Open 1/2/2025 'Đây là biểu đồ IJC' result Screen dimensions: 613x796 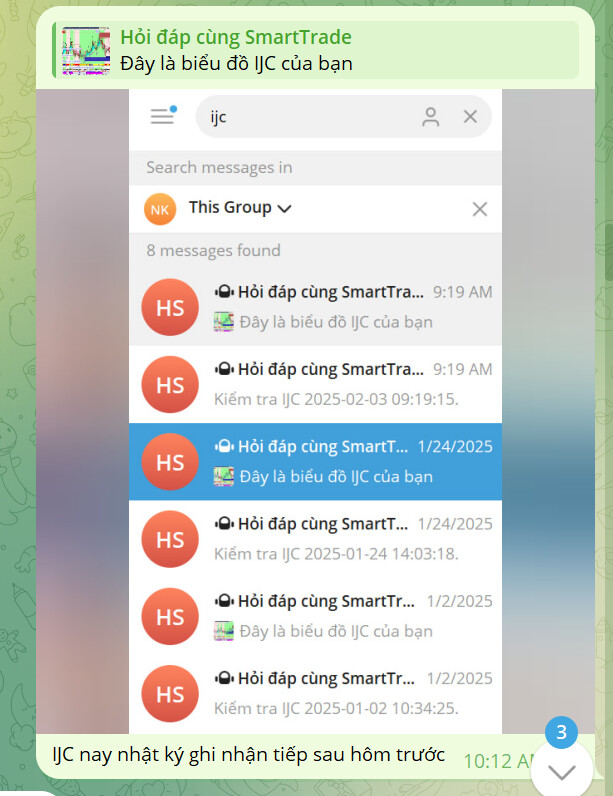click(315, 616)
